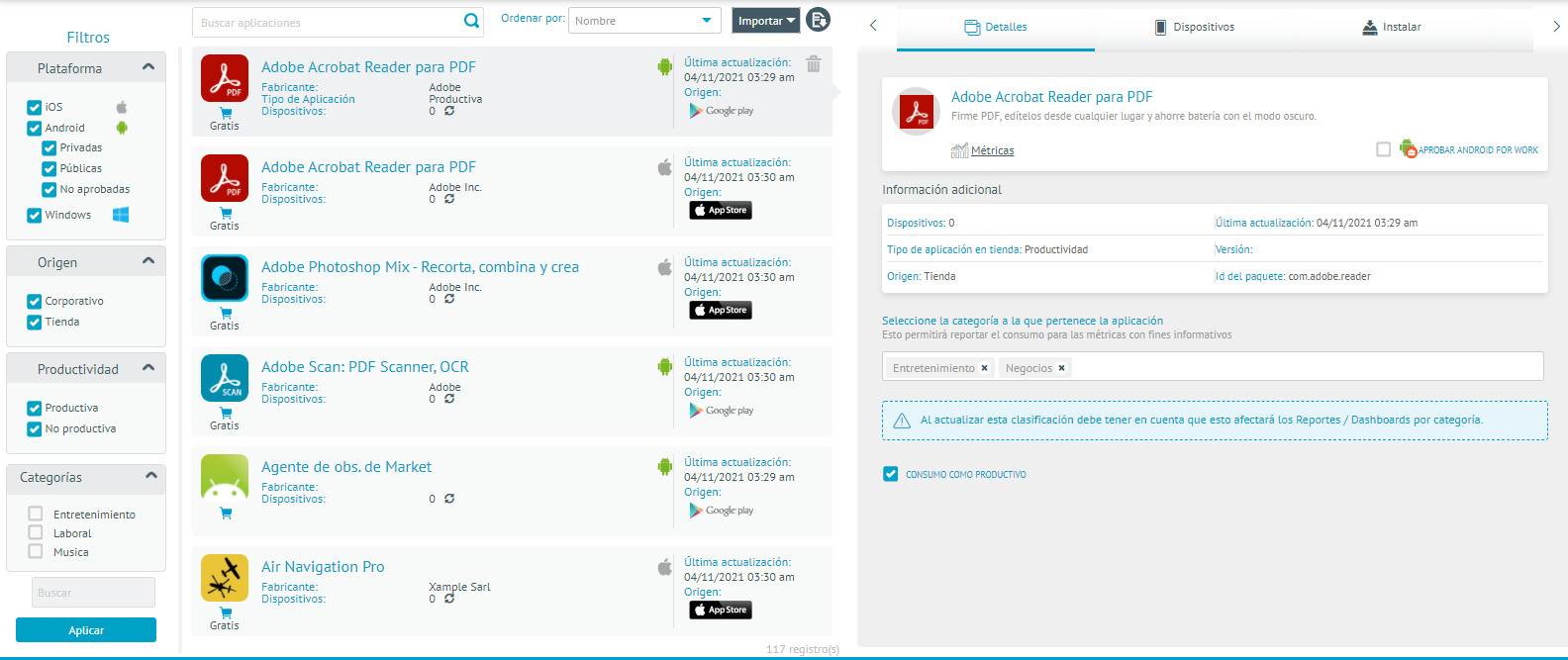The width and height of the screenshot is (1568, 660).
Task: Click the search magnifier icon
Action: [471, 21]
